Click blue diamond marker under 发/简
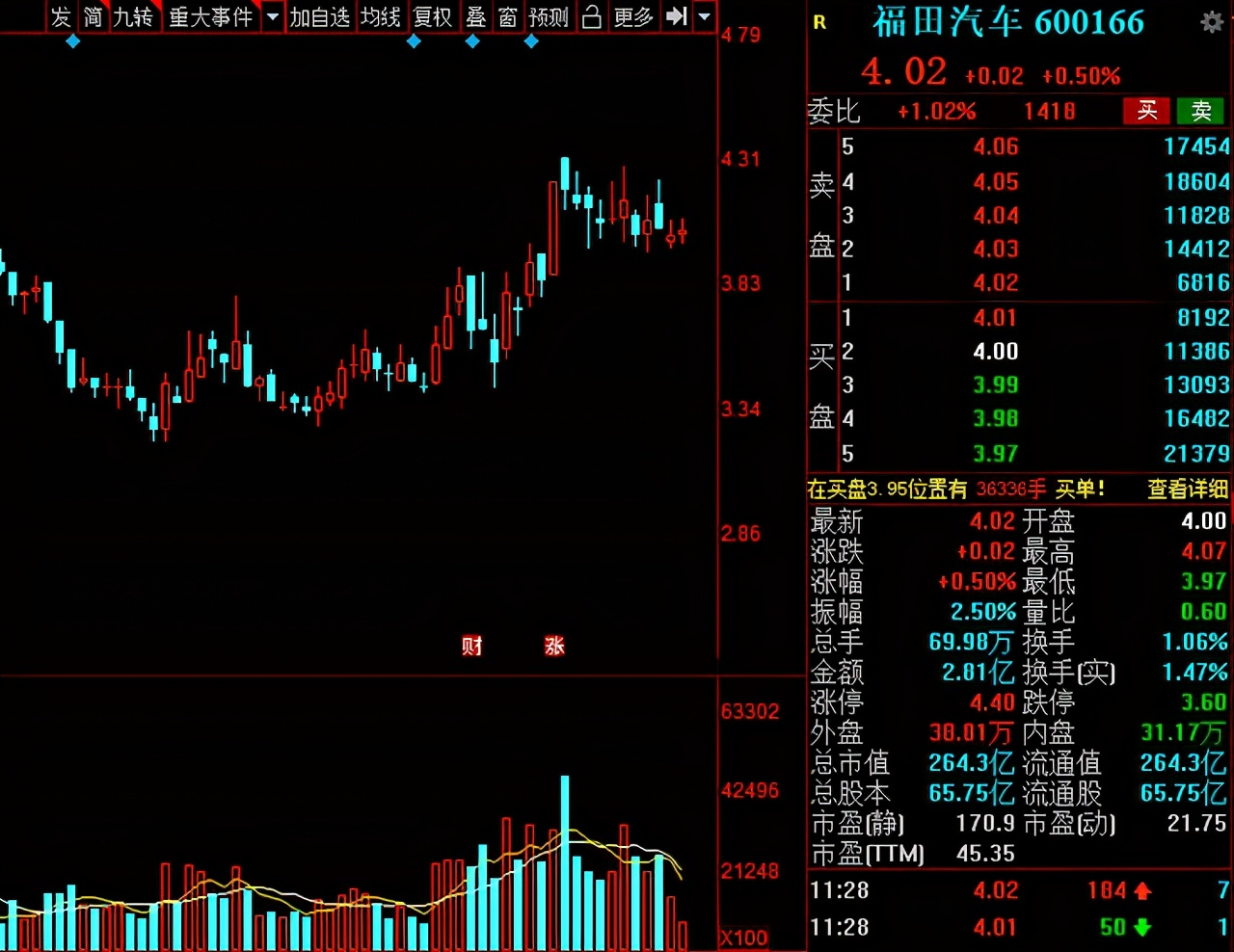Image resolution: width=1234 pixels, height=952 pixels. 73,41
